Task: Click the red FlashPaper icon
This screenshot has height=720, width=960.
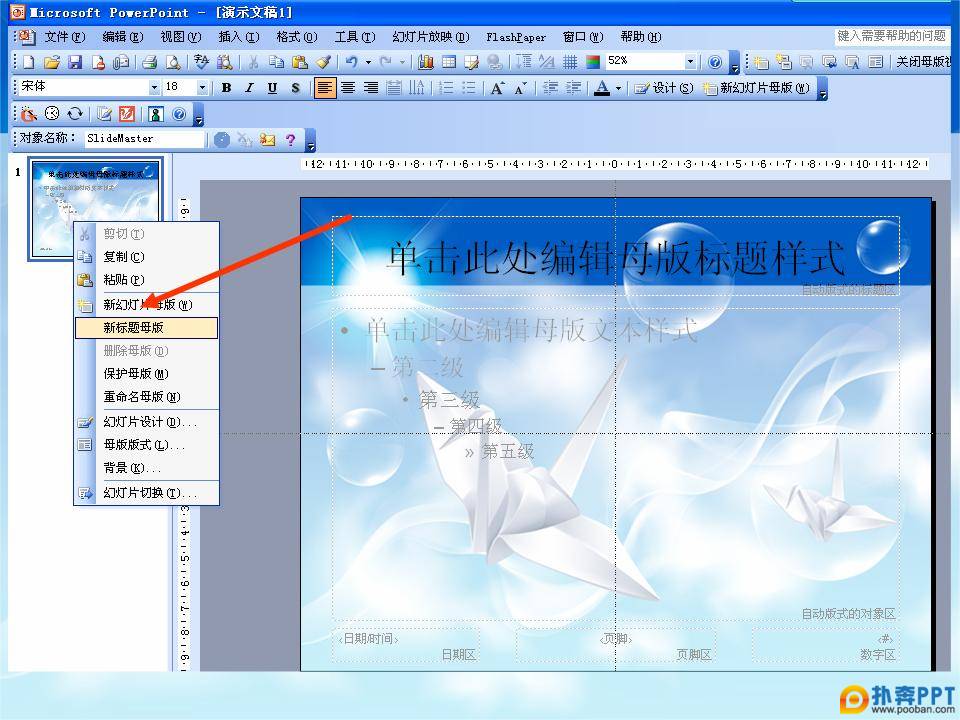Action: (127, 114)
